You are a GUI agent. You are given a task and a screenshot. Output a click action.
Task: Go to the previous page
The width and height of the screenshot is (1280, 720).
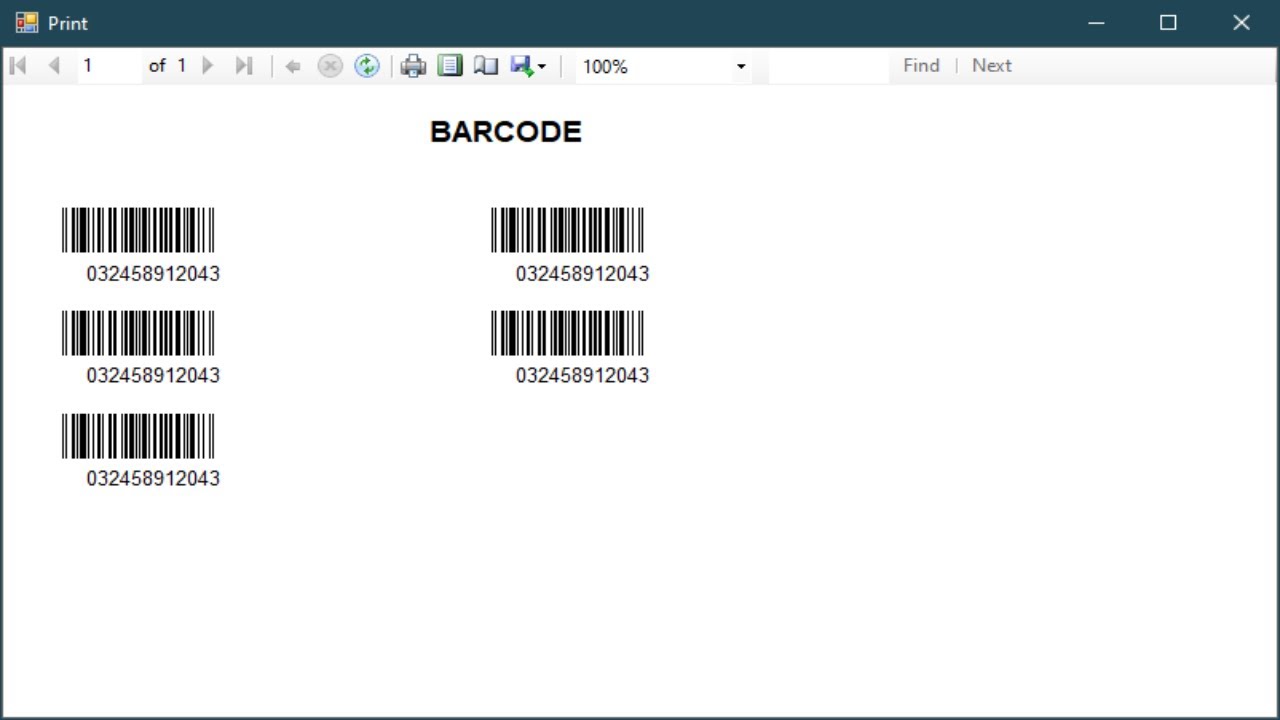(x=54, y=66)
